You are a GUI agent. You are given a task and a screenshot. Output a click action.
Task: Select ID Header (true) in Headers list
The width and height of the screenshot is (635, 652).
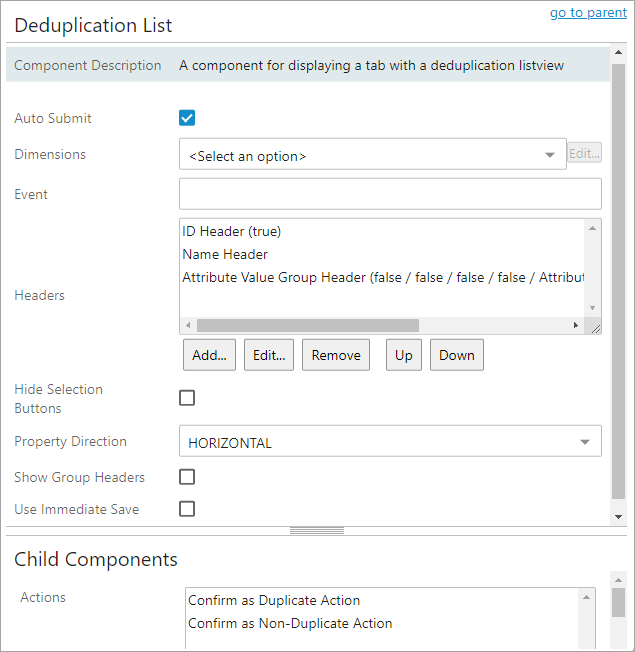232,231
